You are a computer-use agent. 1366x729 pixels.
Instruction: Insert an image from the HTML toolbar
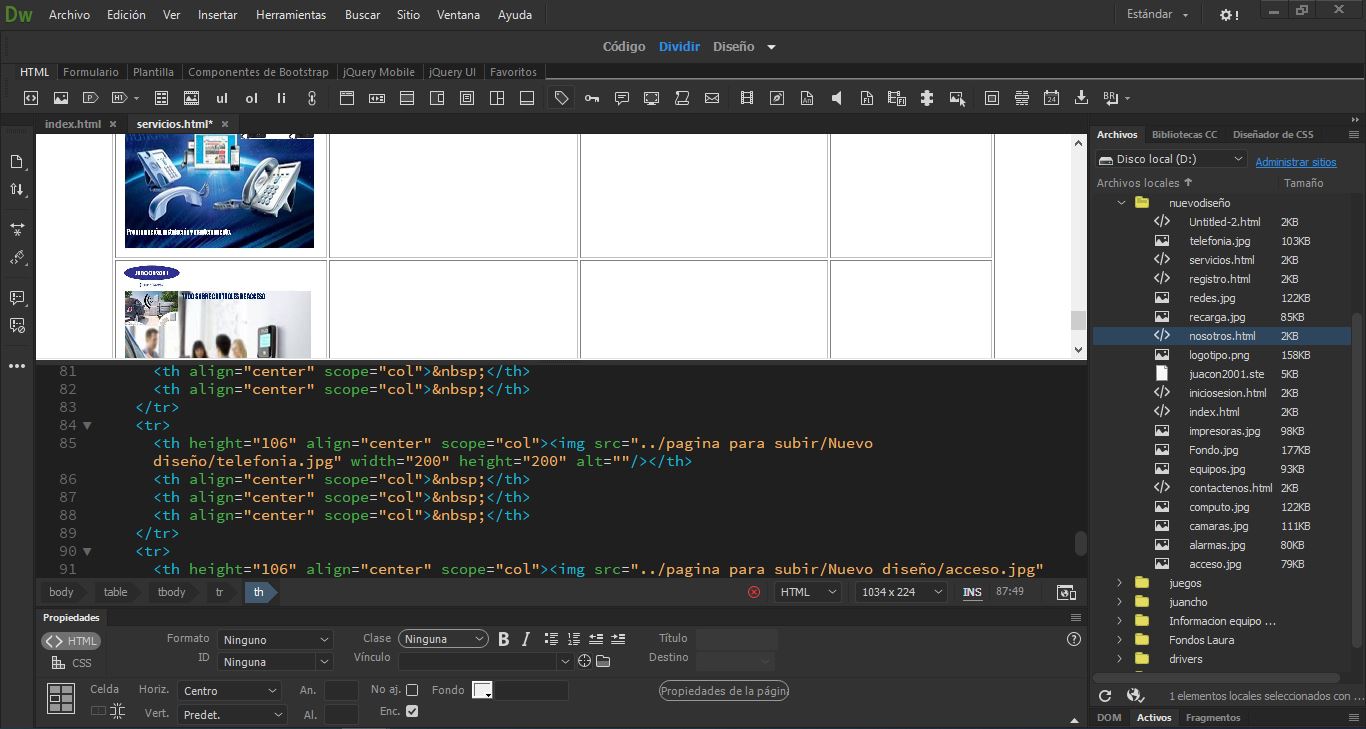61,98
